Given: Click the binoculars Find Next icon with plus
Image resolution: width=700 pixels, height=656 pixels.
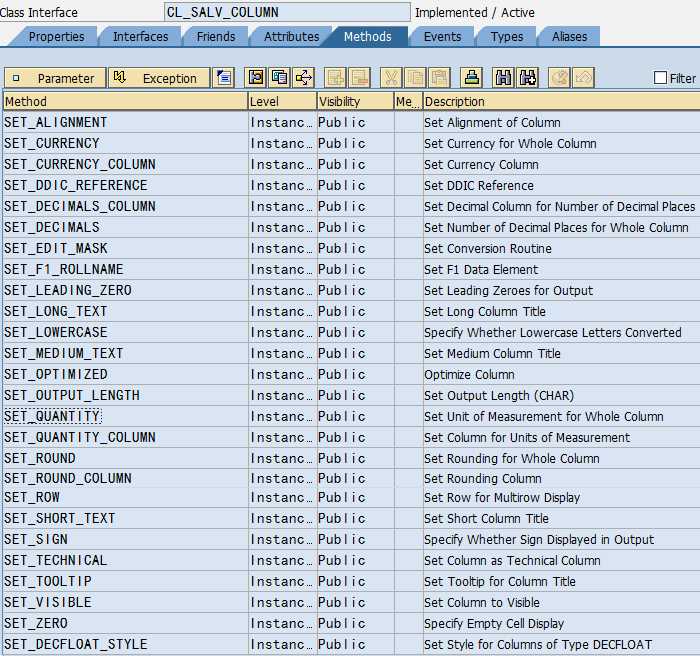Looking at the screenshot, I should click(527, 78).
